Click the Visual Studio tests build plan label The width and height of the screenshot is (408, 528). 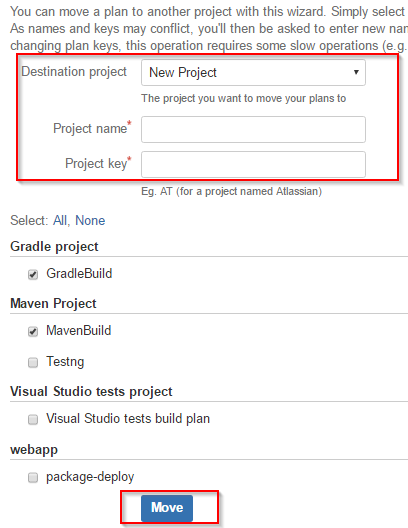[128, 419]
